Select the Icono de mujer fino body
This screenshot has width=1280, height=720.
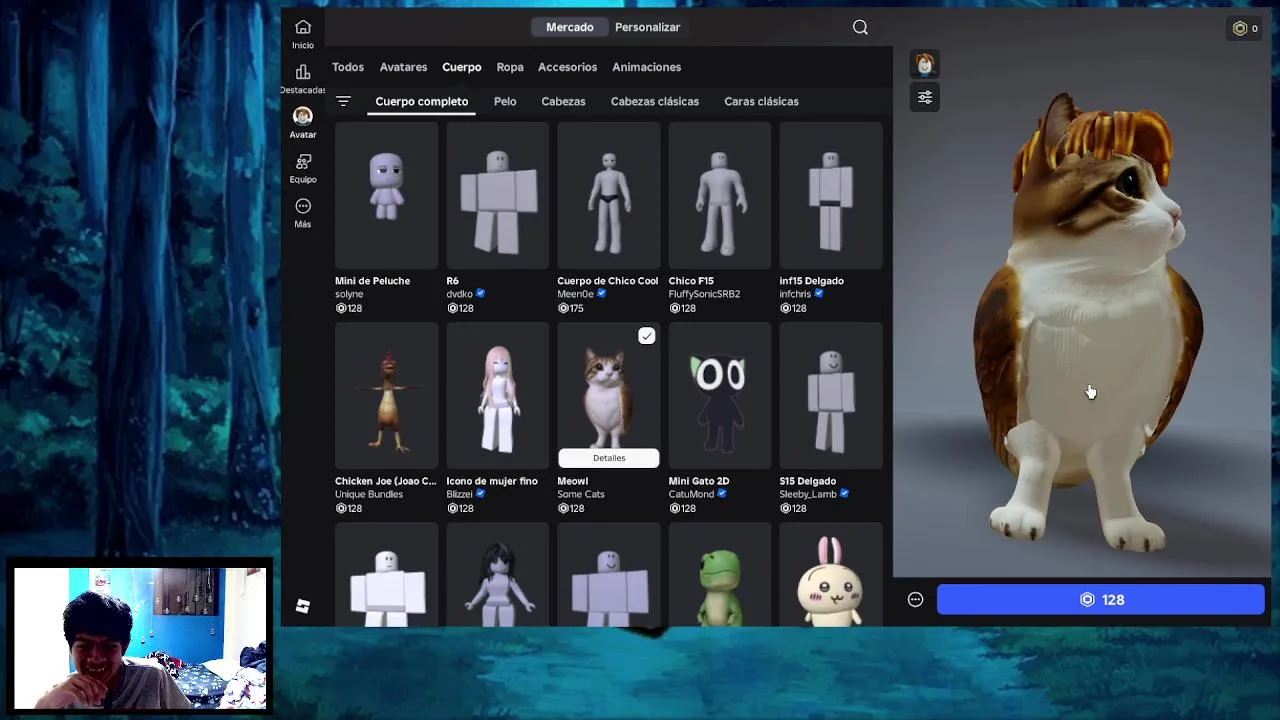click(x=498, y=396)
